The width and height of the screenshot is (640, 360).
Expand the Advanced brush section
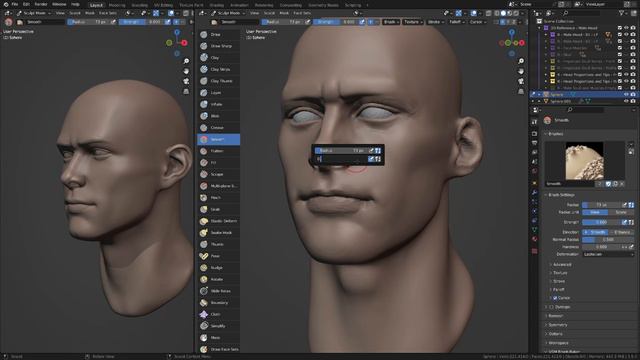coord(562,264)
